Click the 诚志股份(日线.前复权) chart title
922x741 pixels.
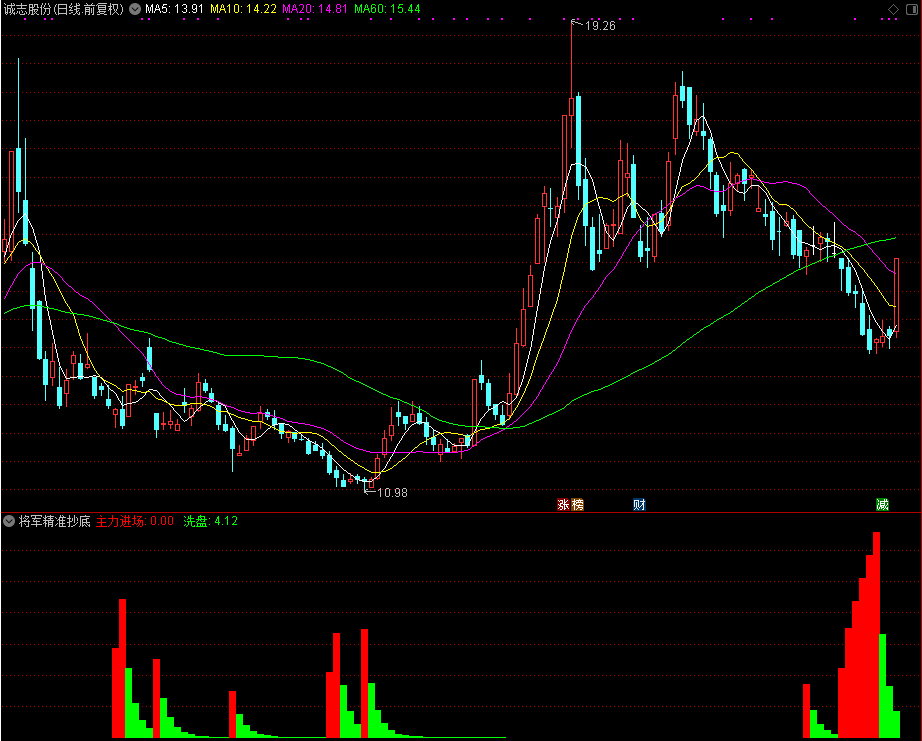click(x=64, y=9)
